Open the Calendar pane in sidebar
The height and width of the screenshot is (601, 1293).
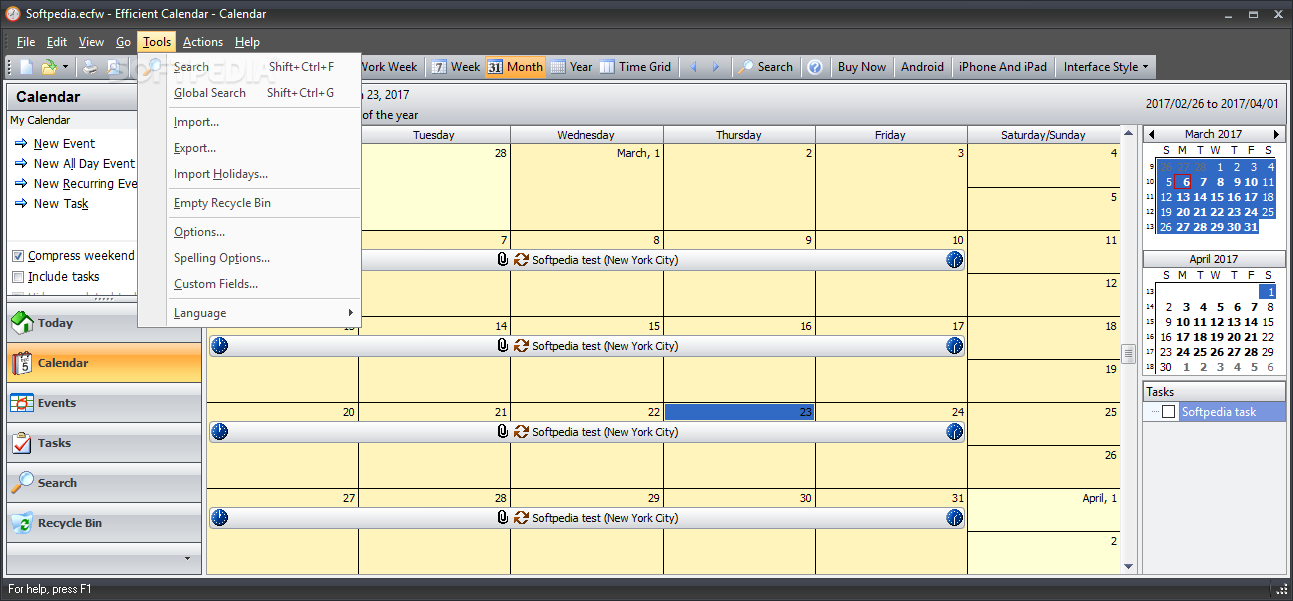click(x=104, y=363)
